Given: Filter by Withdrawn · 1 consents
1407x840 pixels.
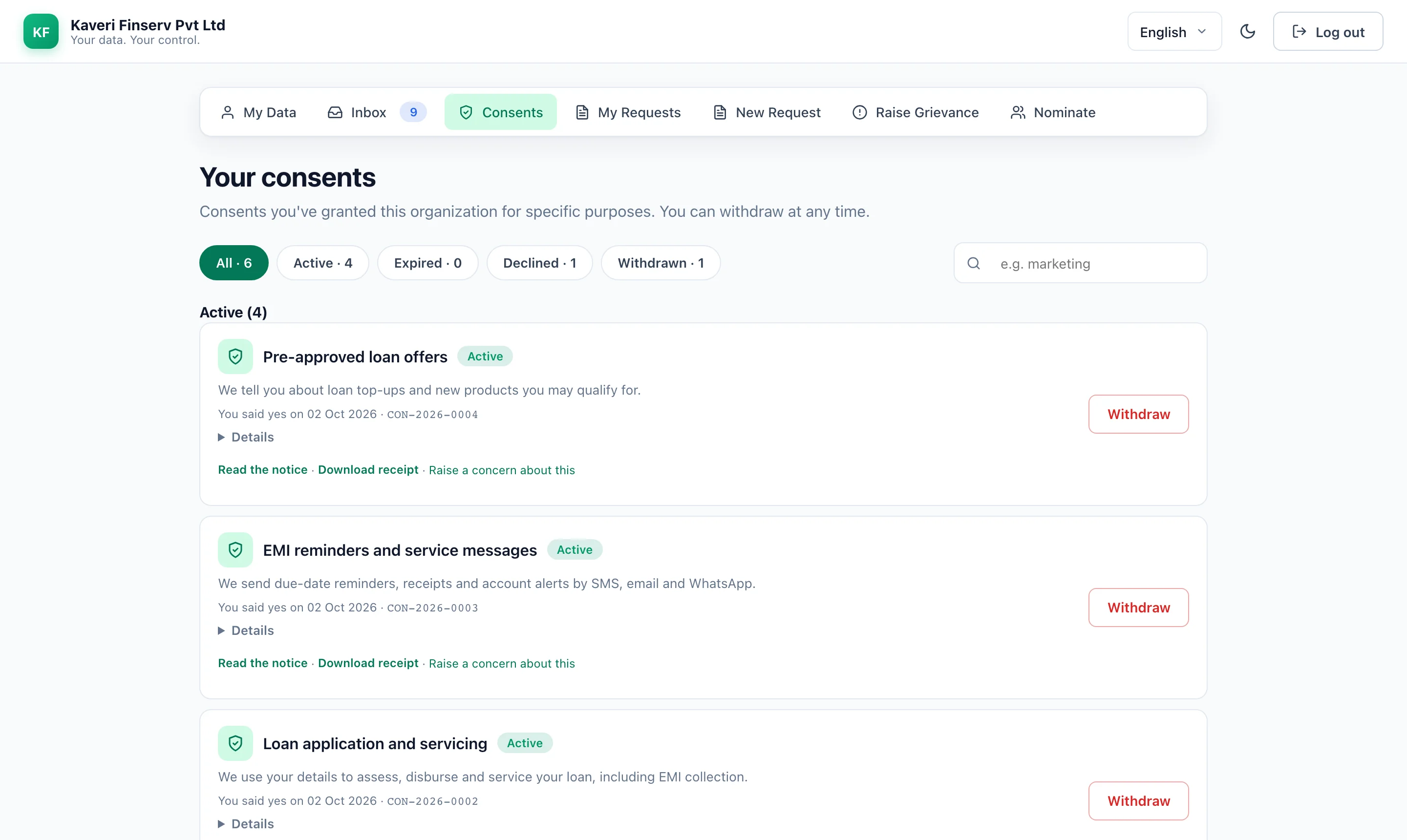Looking at the screenshot, I should 661,263.
